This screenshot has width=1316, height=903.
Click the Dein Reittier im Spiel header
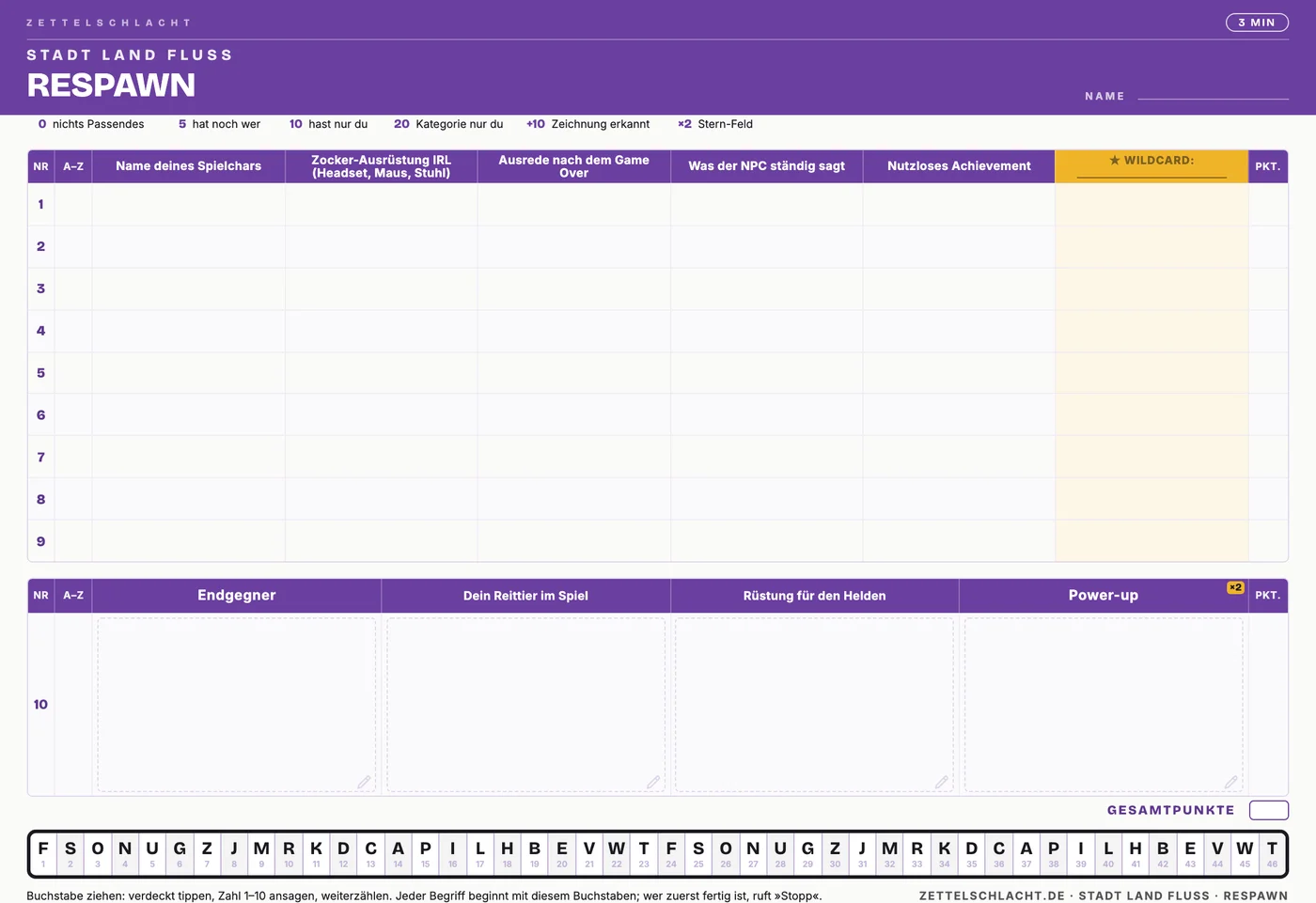click(x=525, y=596)
